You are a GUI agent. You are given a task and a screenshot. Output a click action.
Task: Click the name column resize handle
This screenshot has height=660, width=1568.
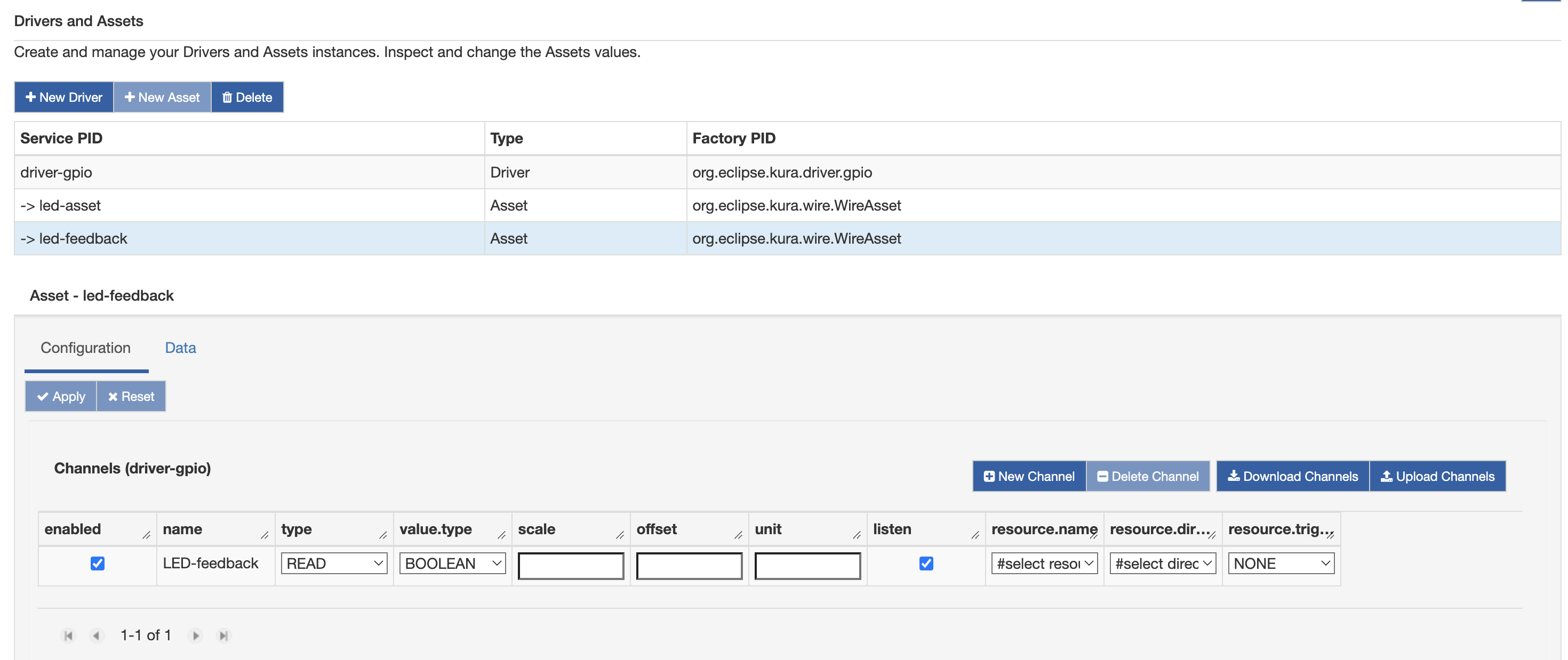[x=265, y=535]
